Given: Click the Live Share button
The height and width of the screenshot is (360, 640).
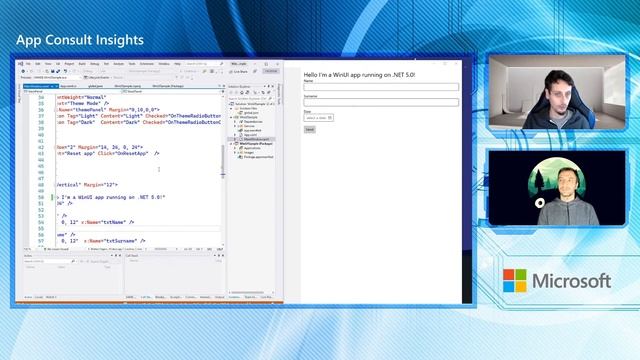Looking at the screenshot, I should coord(238,71).
